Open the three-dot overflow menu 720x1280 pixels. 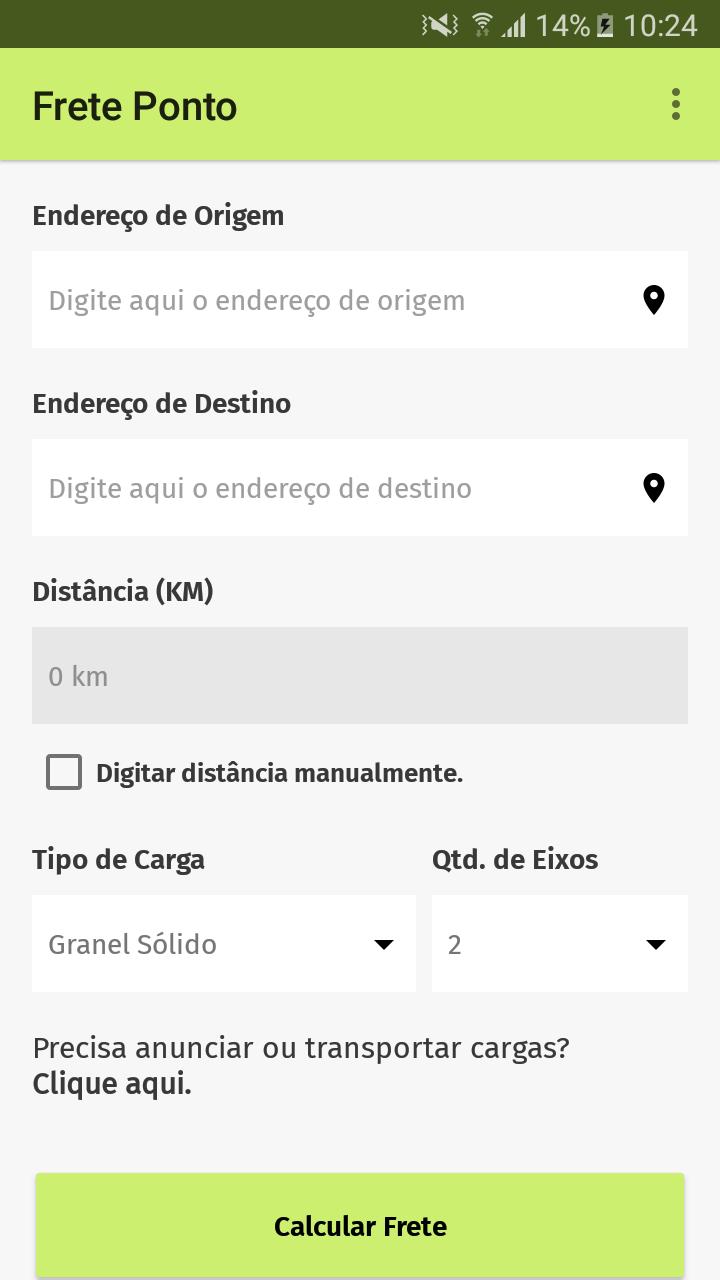[x=676, y=105]
